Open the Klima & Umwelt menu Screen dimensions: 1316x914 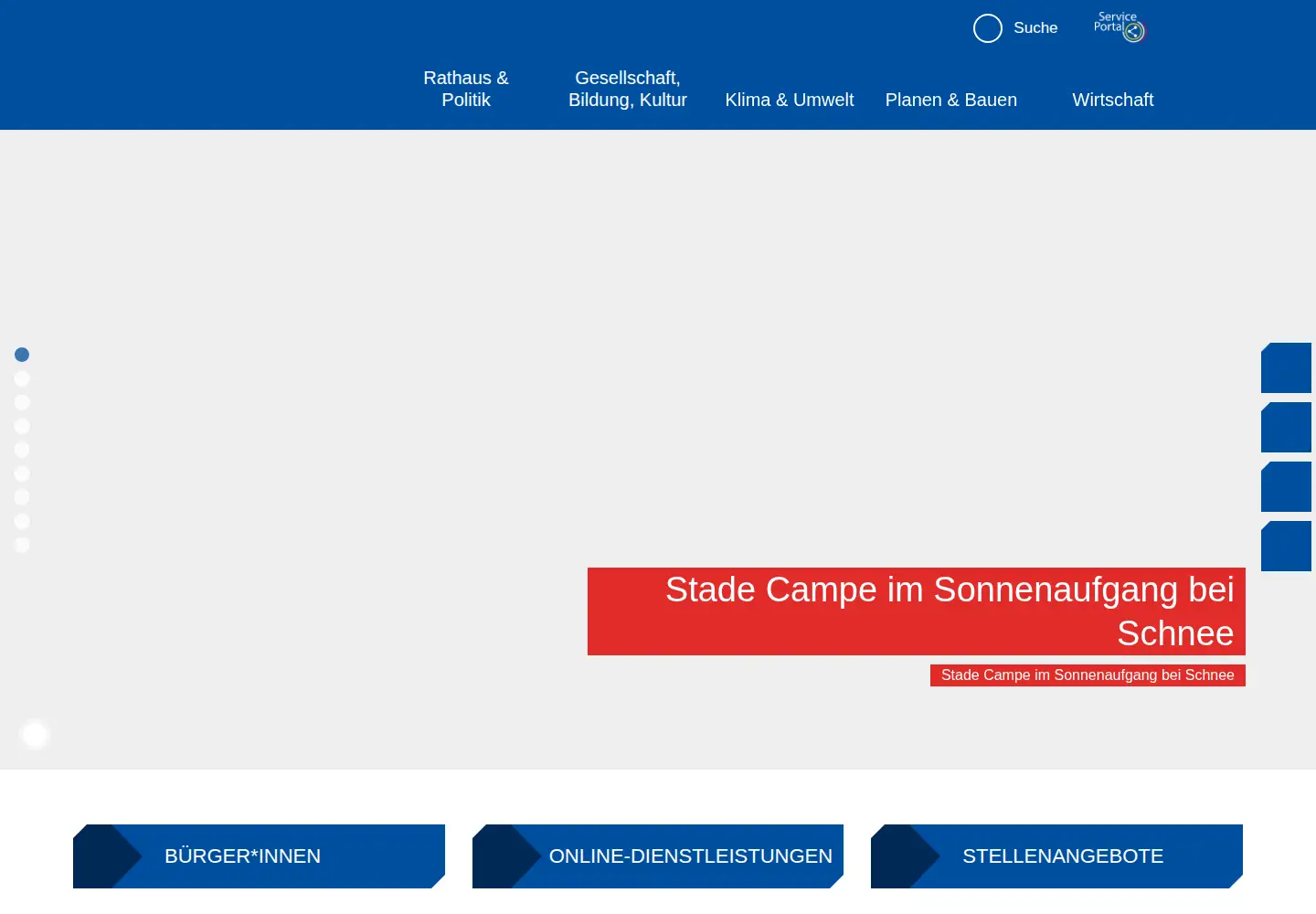point(790,100)
